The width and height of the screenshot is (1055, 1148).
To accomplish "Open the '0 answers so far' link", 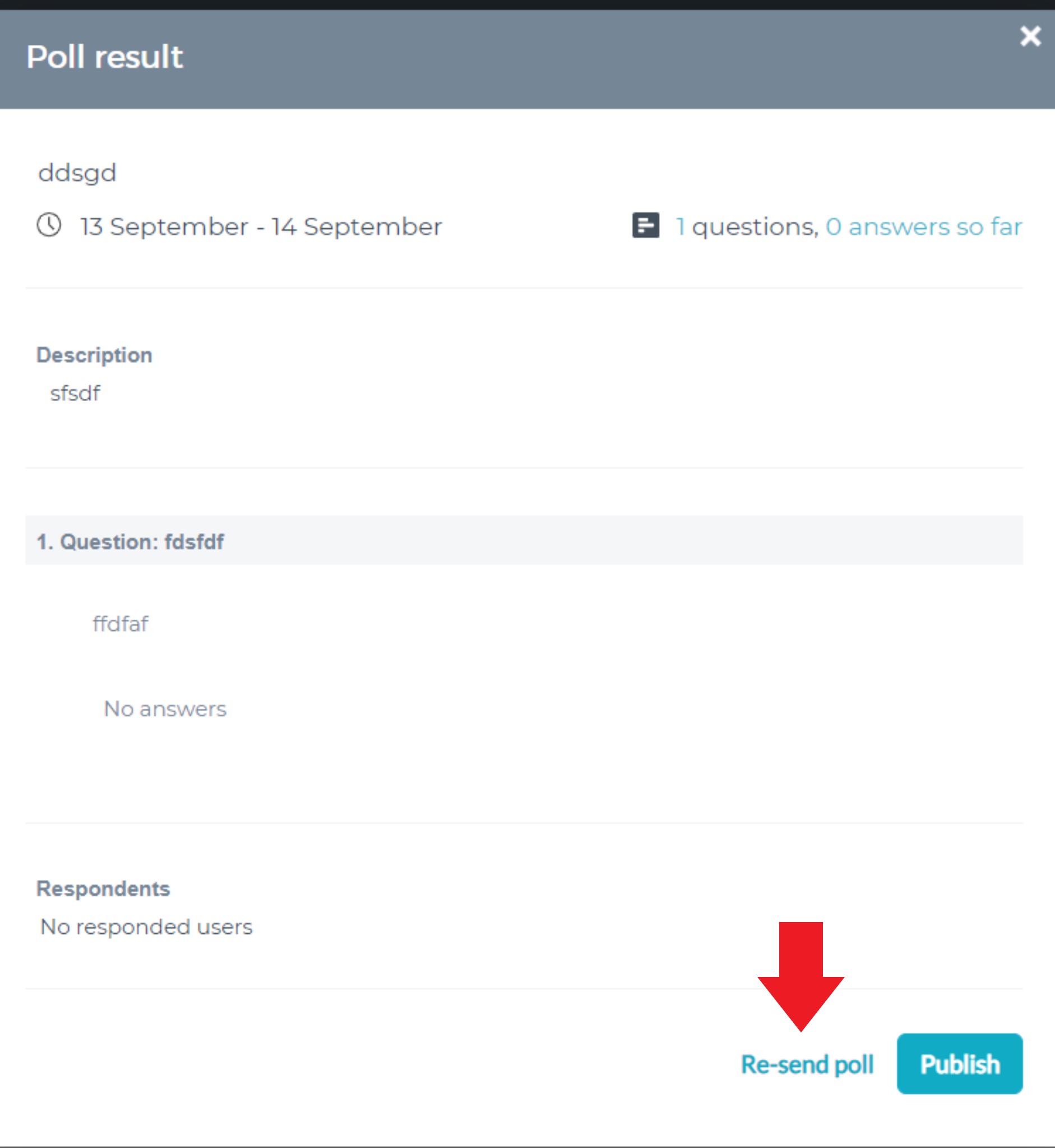I will 924,227.
